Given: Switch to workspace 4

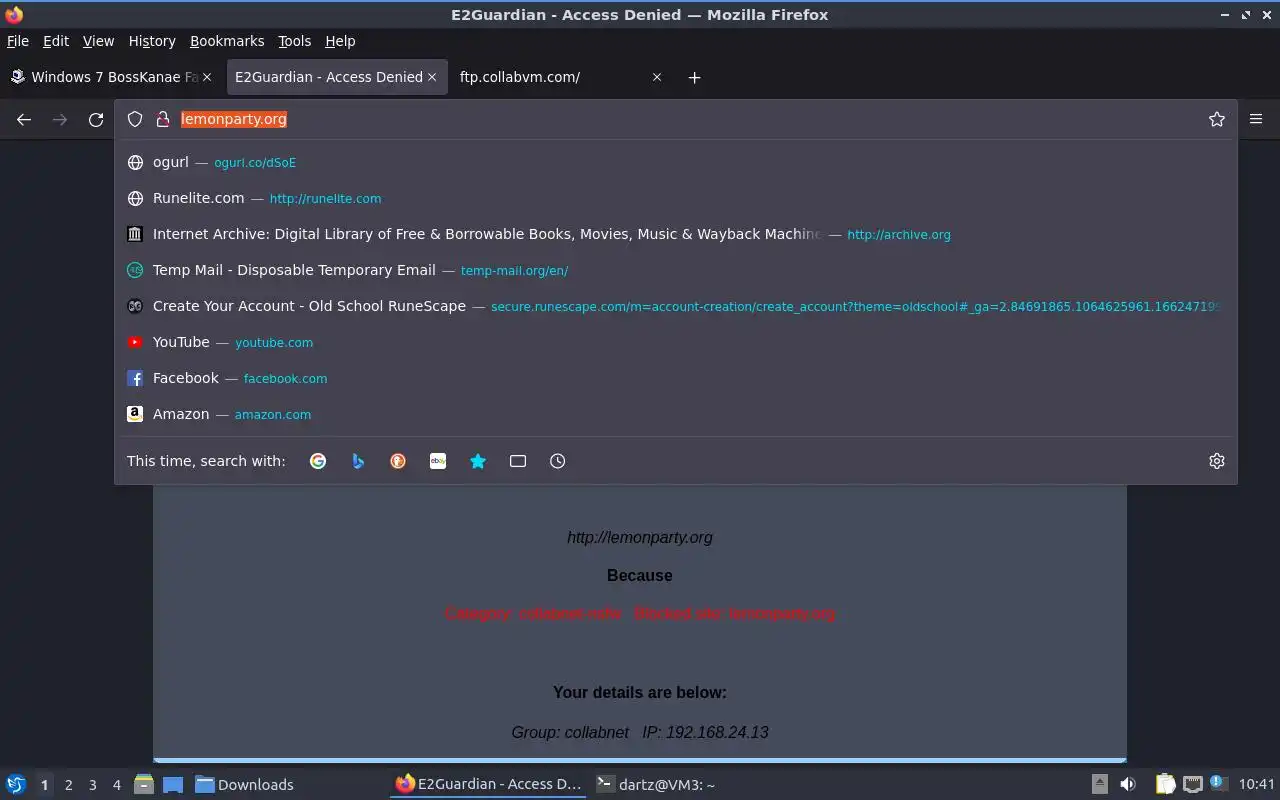Looking at the screenshot, I should coord(116,785).
